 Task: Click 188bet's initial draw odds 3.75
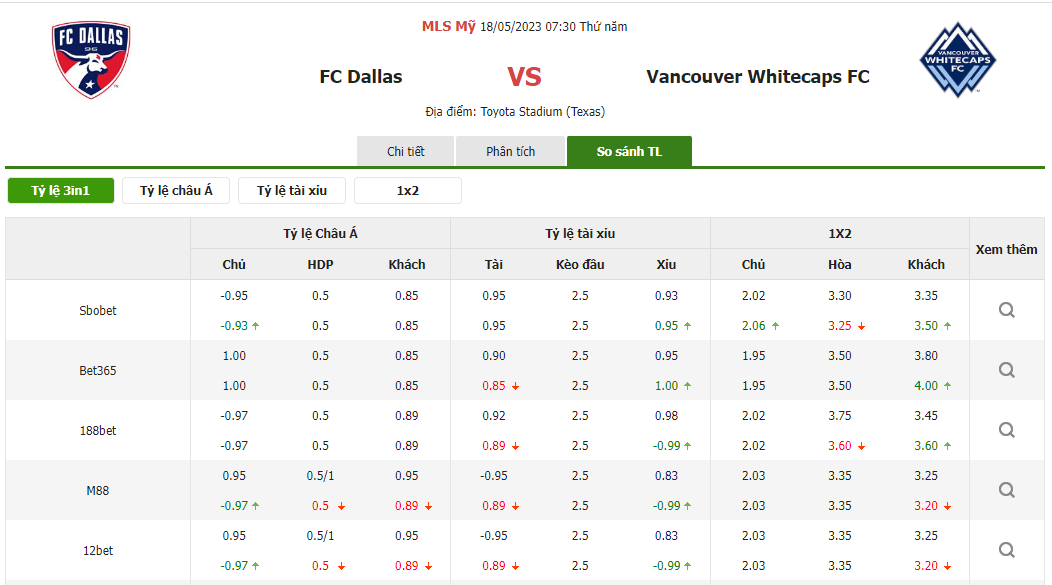(x=839, y=415)
